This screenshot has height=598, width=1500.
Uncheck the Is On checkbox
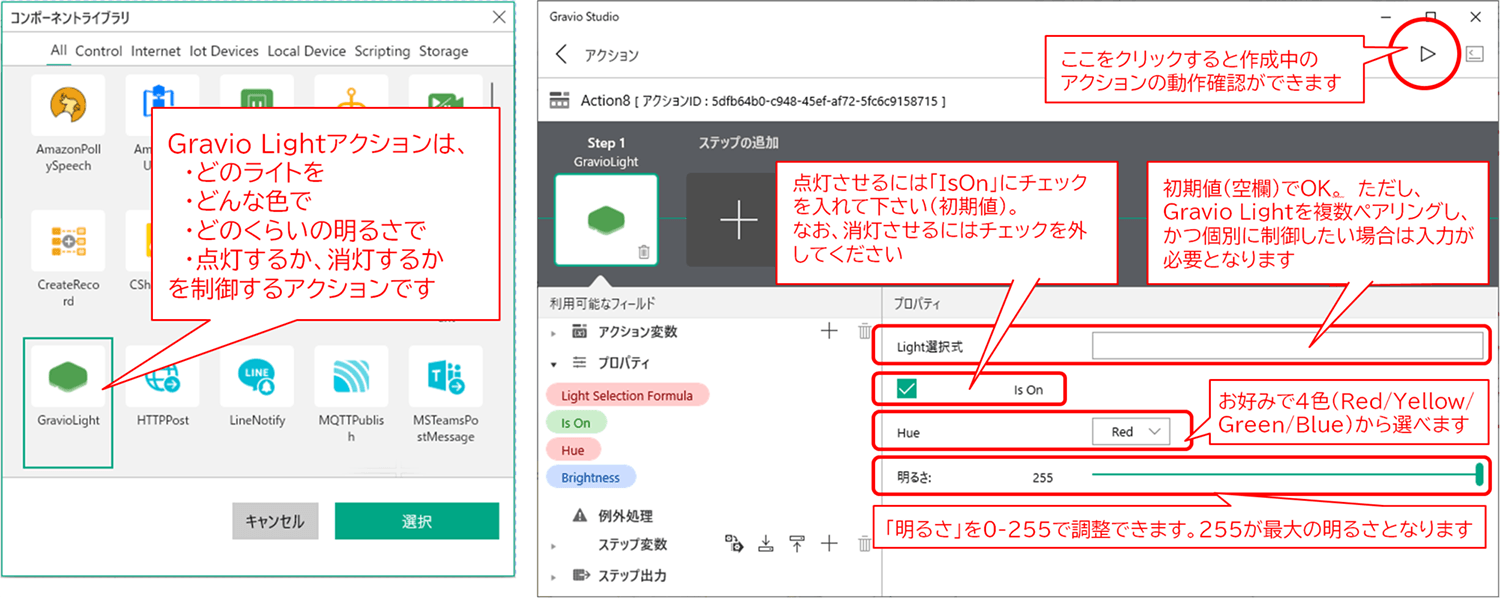[907, 389]
